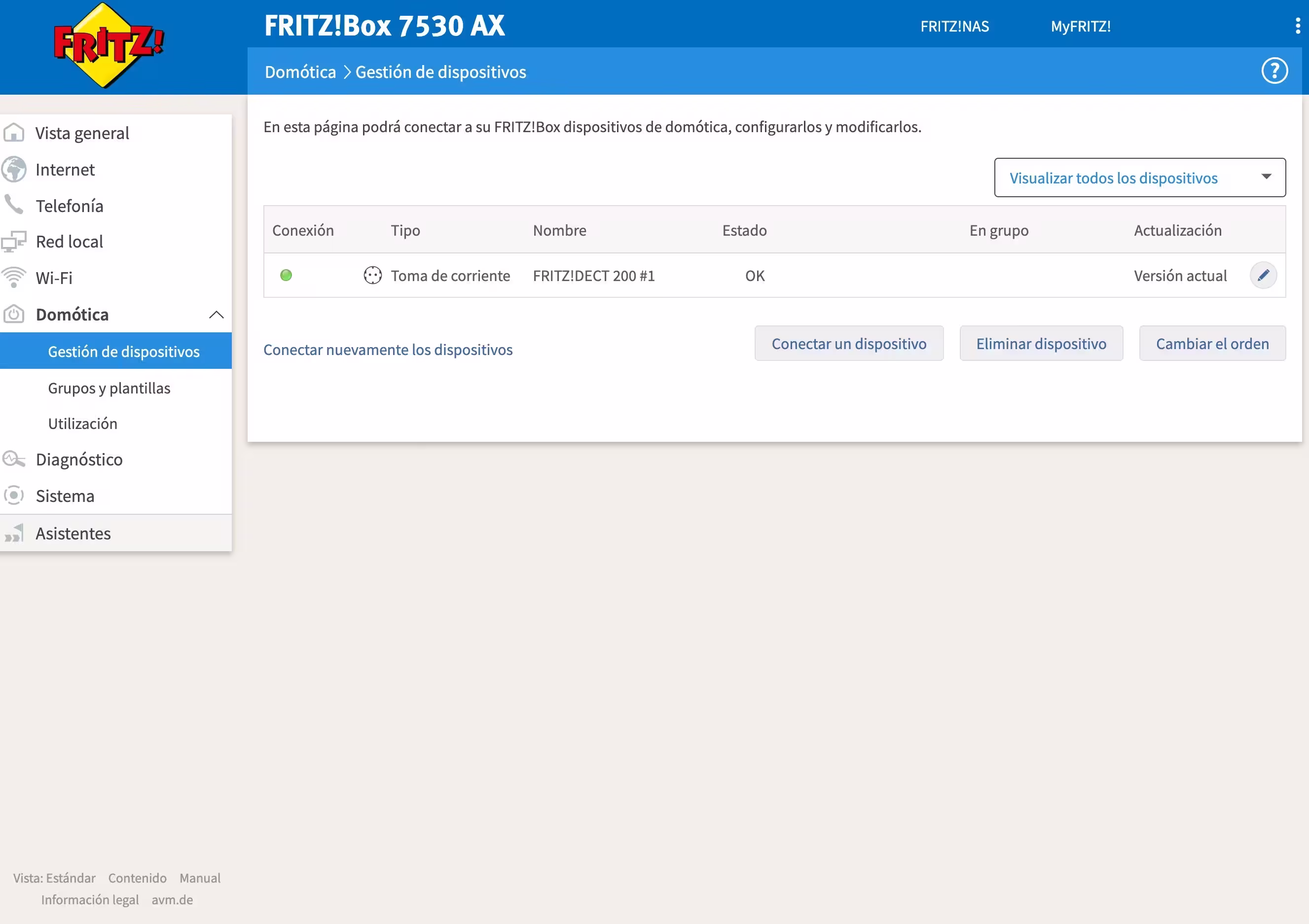Screen dimensions: 1309x924
Task: Click the FRITZ!Box 7530 AX title
Action: 384,26
